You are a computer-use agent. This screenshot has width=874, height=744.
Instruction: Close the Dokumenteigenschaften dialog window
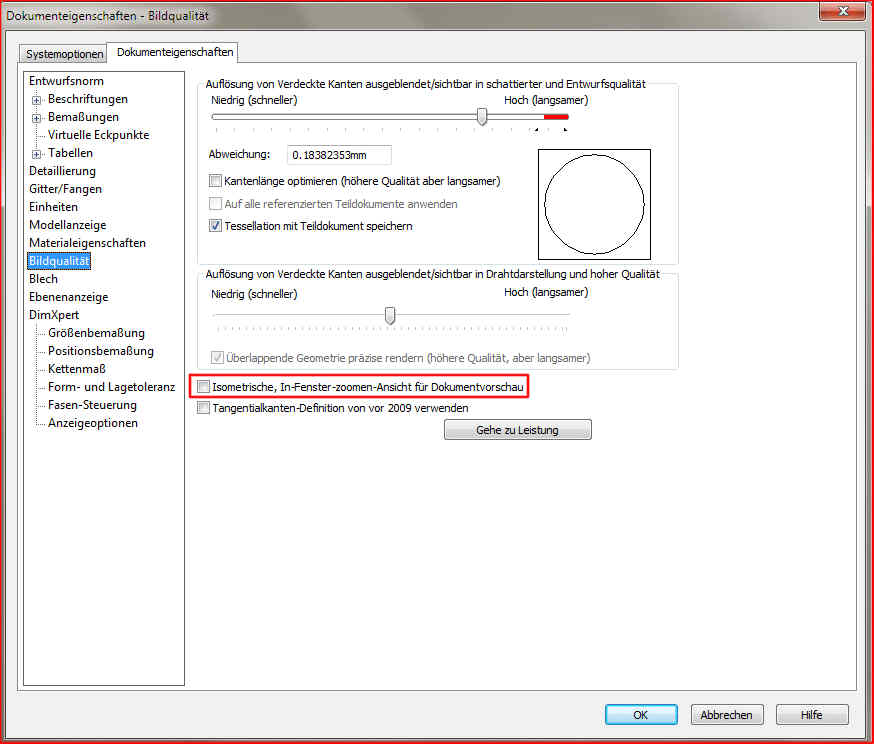[843, 11]
